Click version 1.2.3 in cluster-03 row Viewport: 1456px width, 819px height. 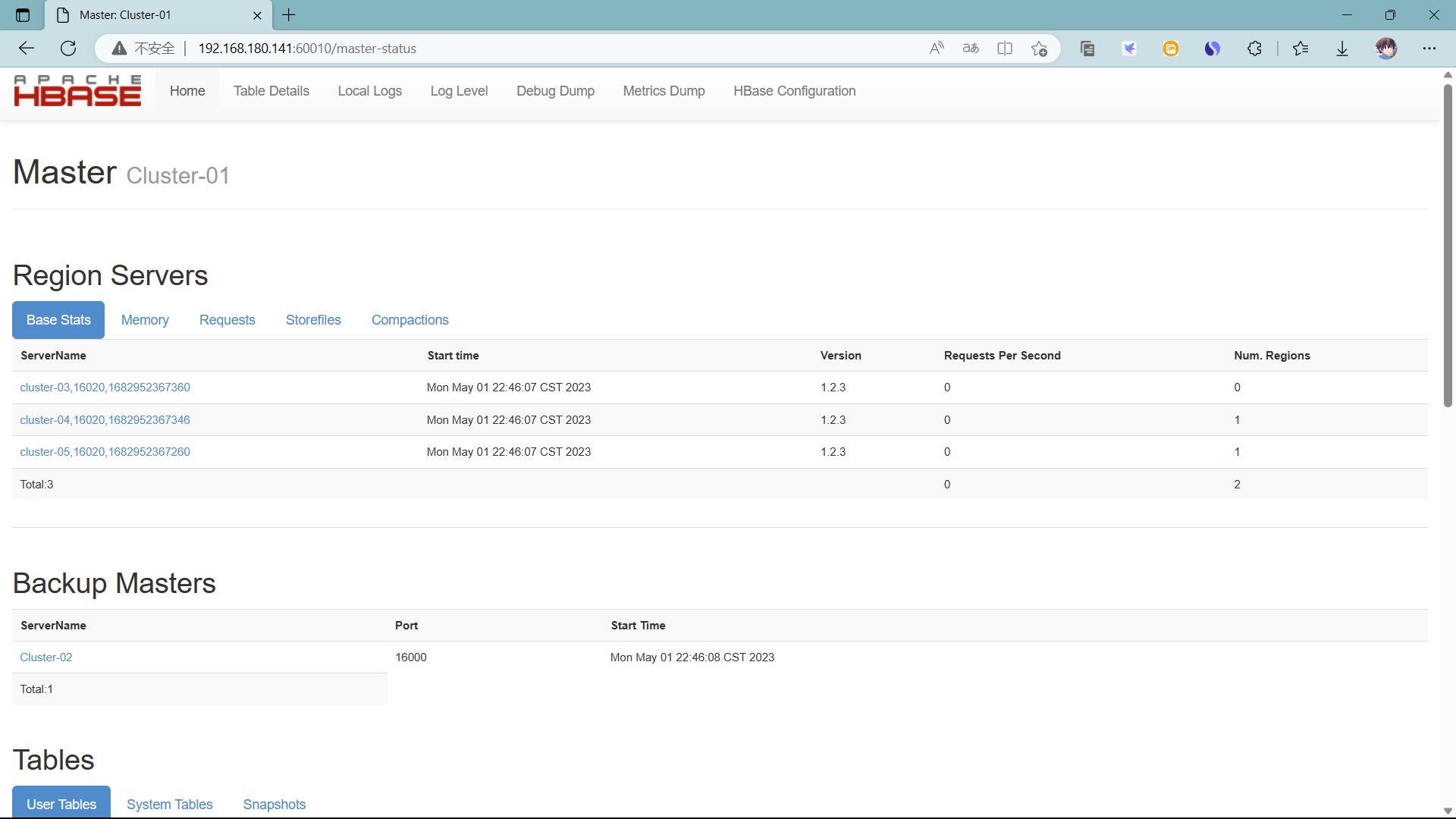pos(833,388)
